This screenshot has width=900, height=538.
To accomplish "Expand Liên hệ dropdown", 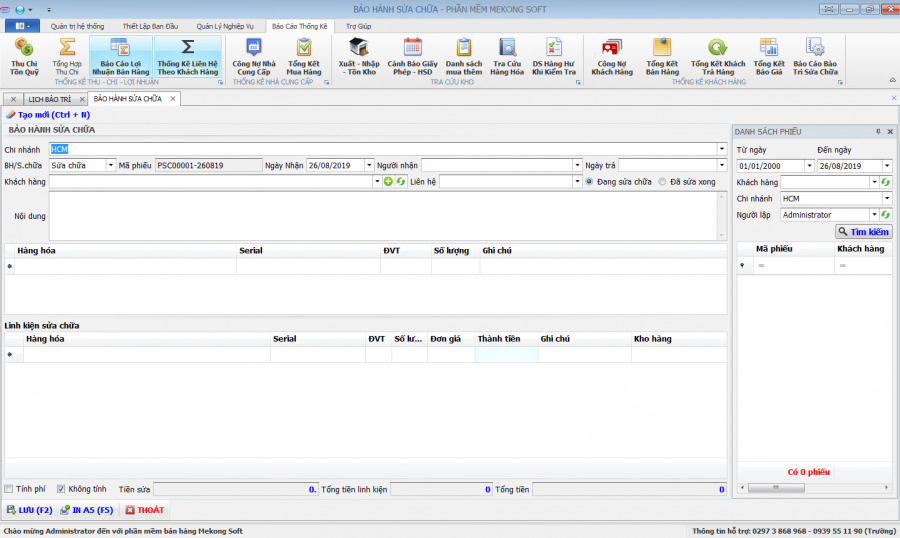I will [x=577, y=181].
